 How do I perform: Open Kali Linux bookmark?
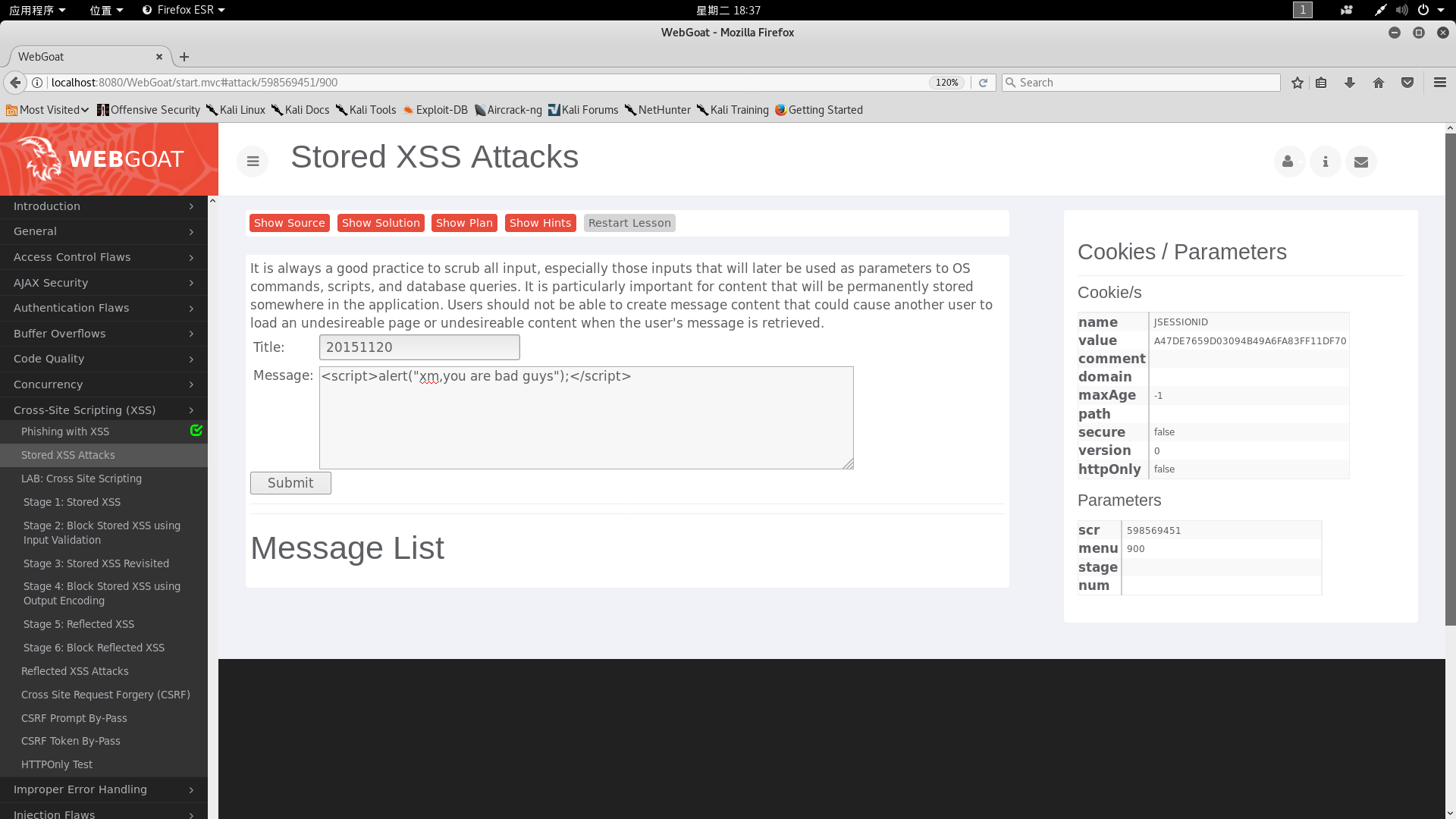pos(236,110)
